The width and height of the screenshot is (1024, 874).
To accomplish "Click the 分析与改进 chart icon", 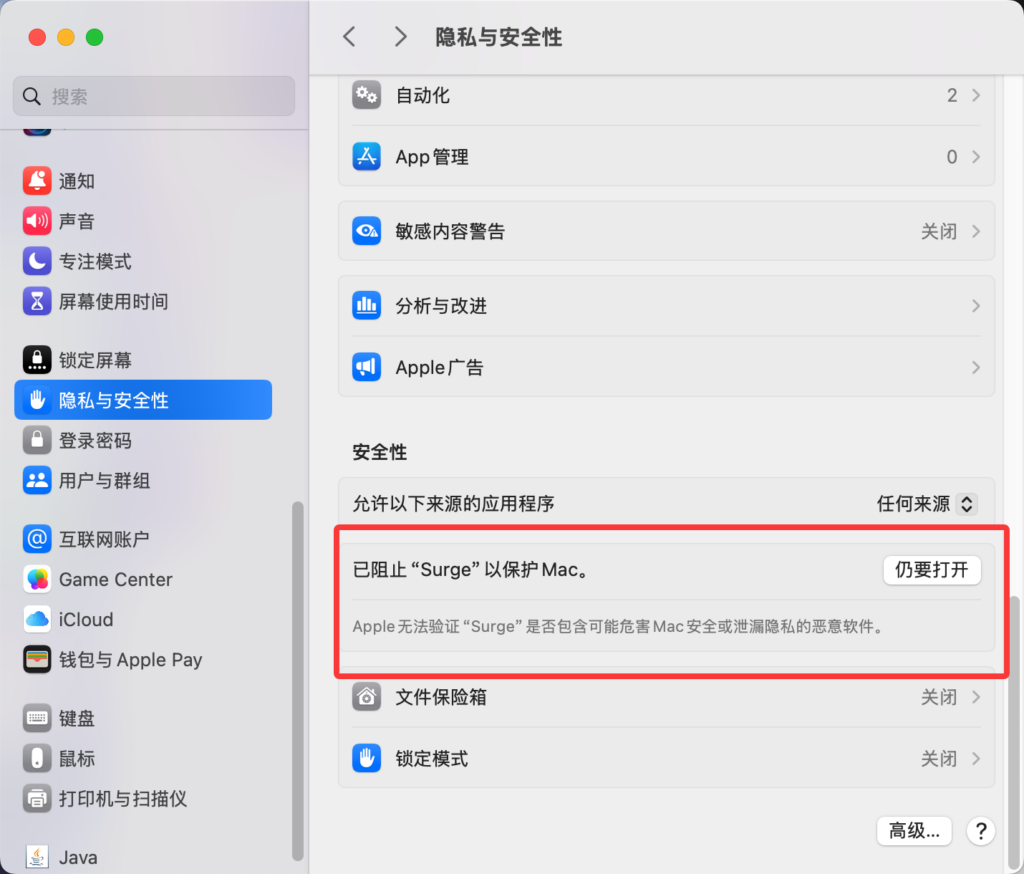I will coord(366,306).
